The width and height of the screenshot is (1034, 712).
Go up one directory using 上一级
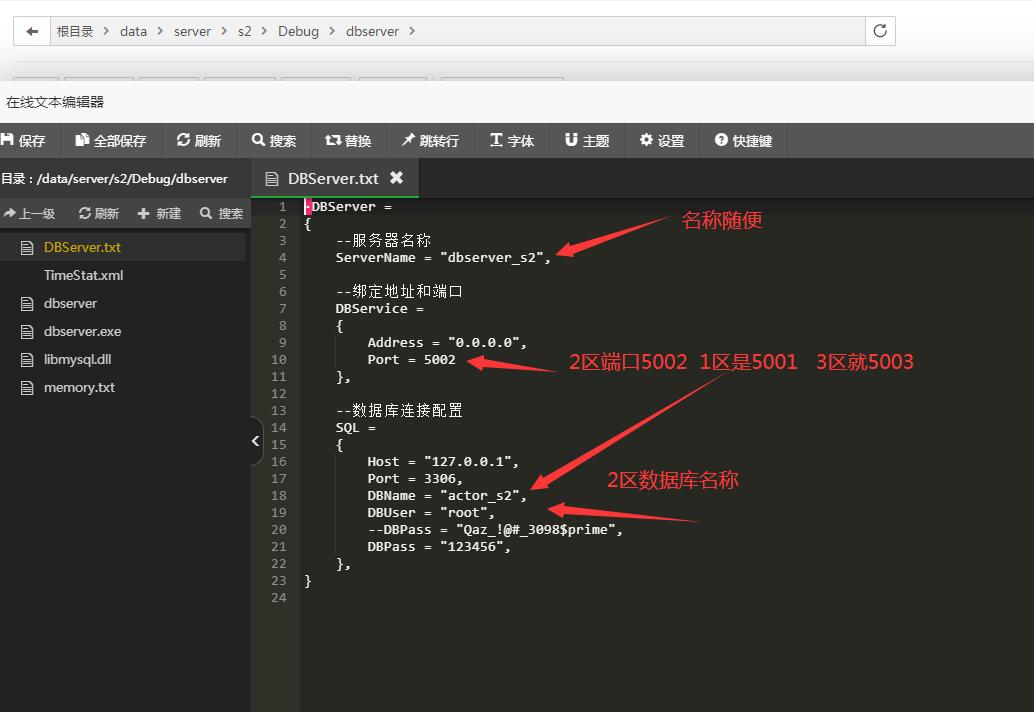coord(31,212)
